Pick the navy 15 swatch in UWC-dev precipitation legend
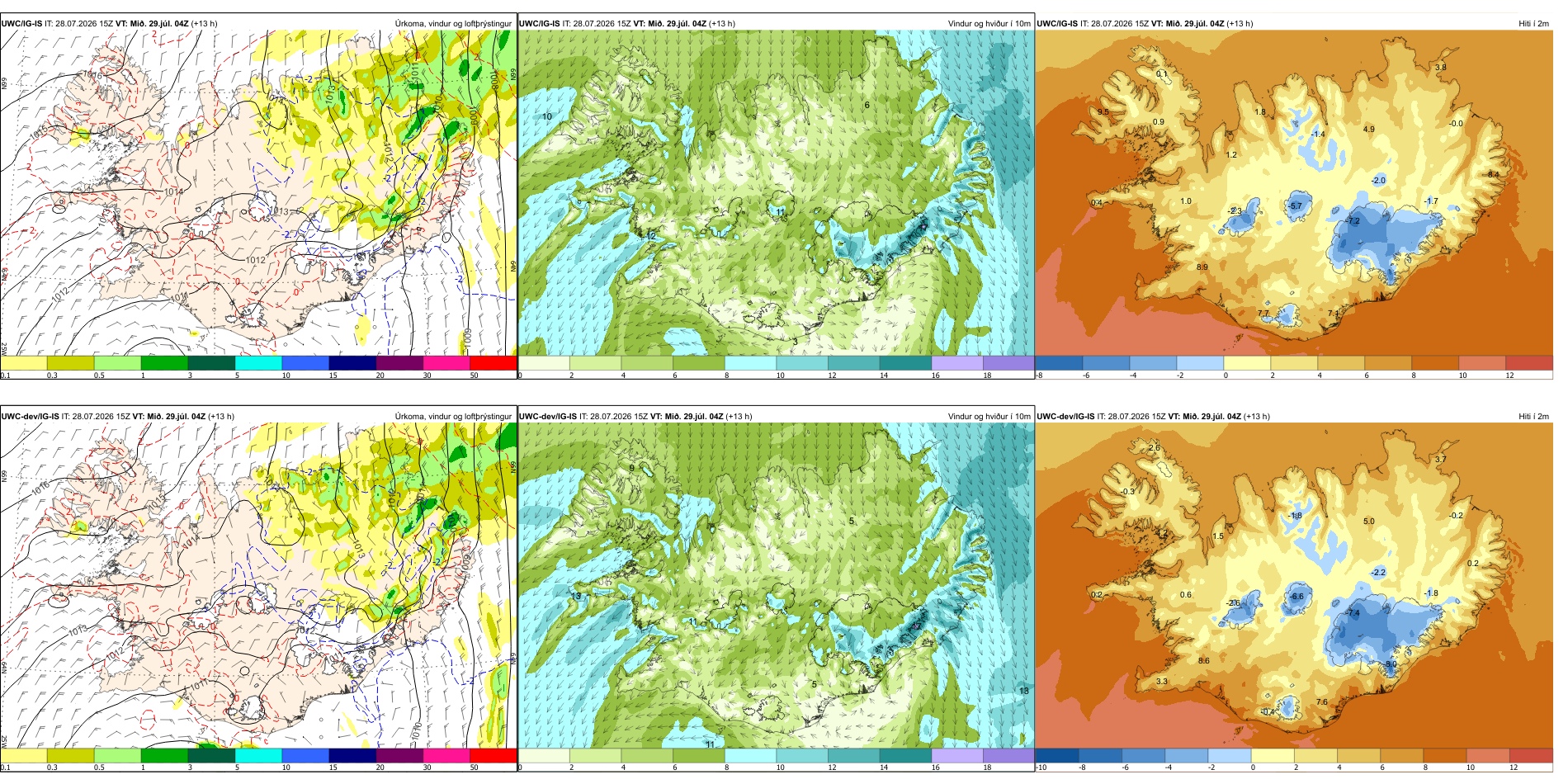Viewport: 1568px width, 784px height. point(352,754)
